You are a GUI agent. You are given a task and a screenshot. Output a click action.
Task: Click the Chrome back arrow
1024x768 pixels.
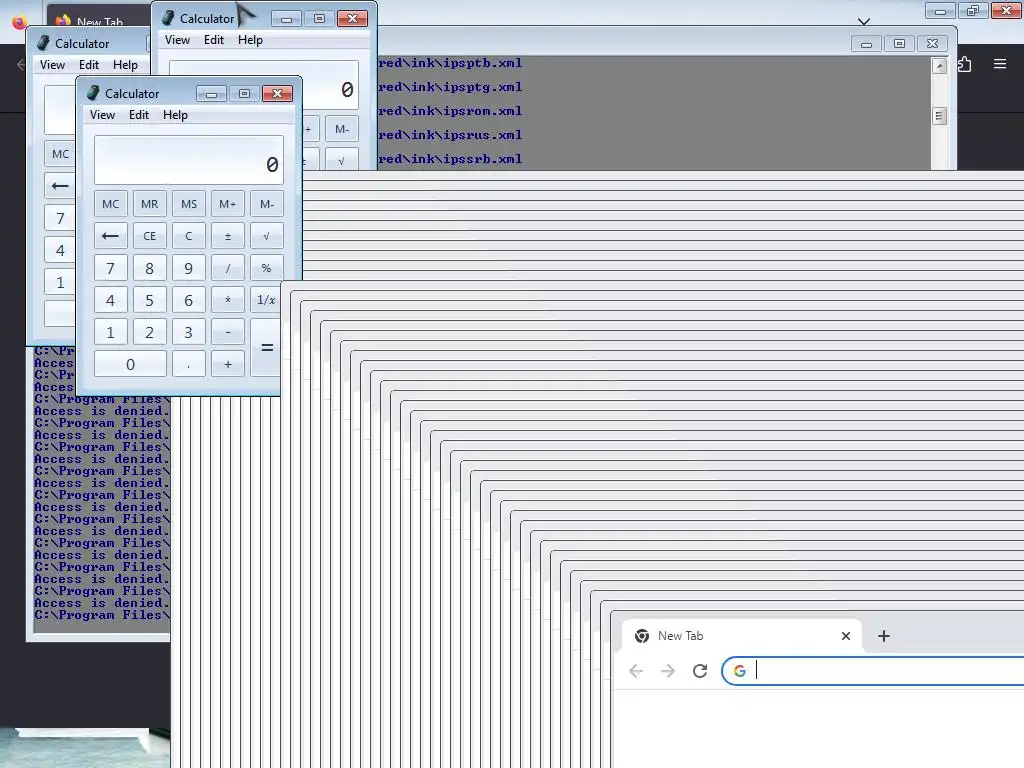point(636,671)
